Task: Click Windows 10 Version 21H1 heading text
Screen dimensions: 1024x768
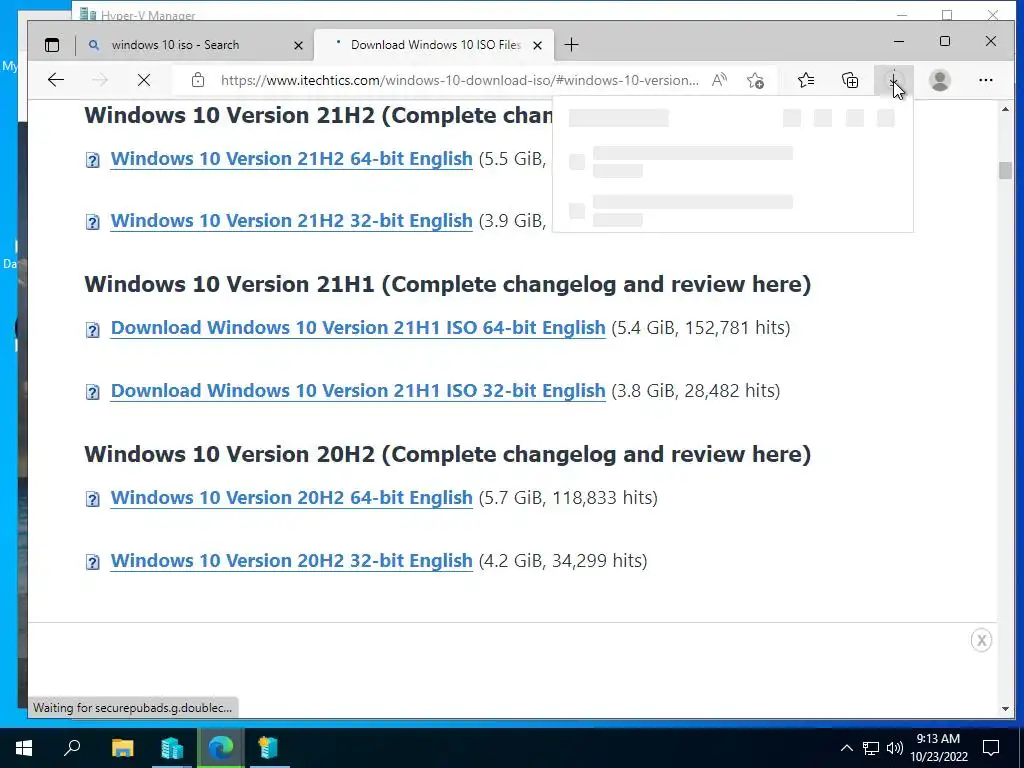Action: tap(447, 284)
